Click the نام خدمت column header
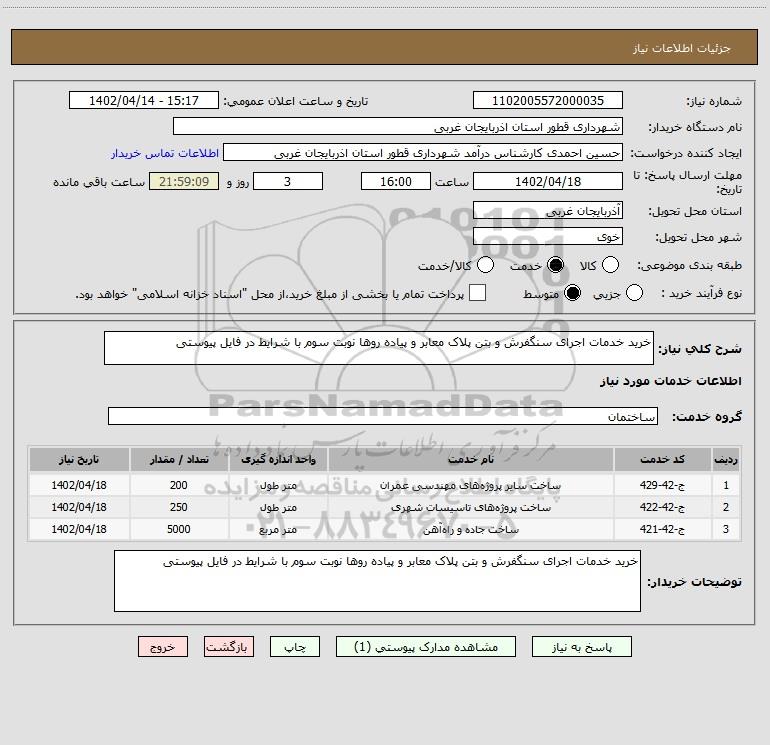The image size is (770, 745). click(x=470, y=460)
